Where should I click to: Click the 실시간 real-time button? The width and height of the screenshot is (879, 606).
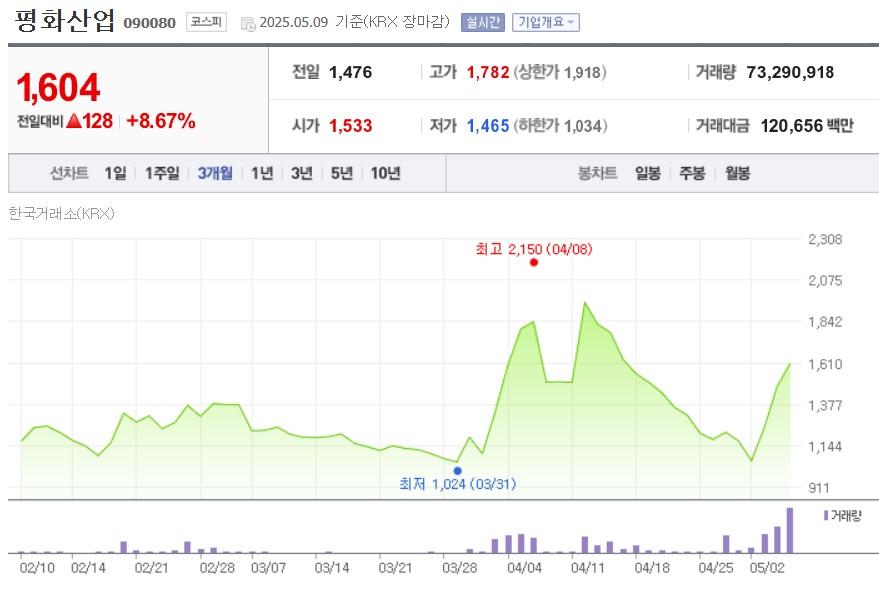(483, 22)
